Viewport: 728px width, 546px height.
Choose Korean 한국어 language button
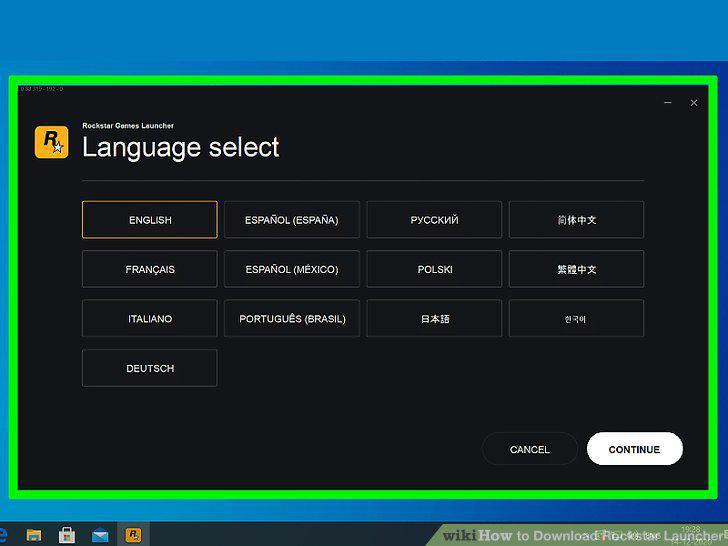click(x=576, y=318)
